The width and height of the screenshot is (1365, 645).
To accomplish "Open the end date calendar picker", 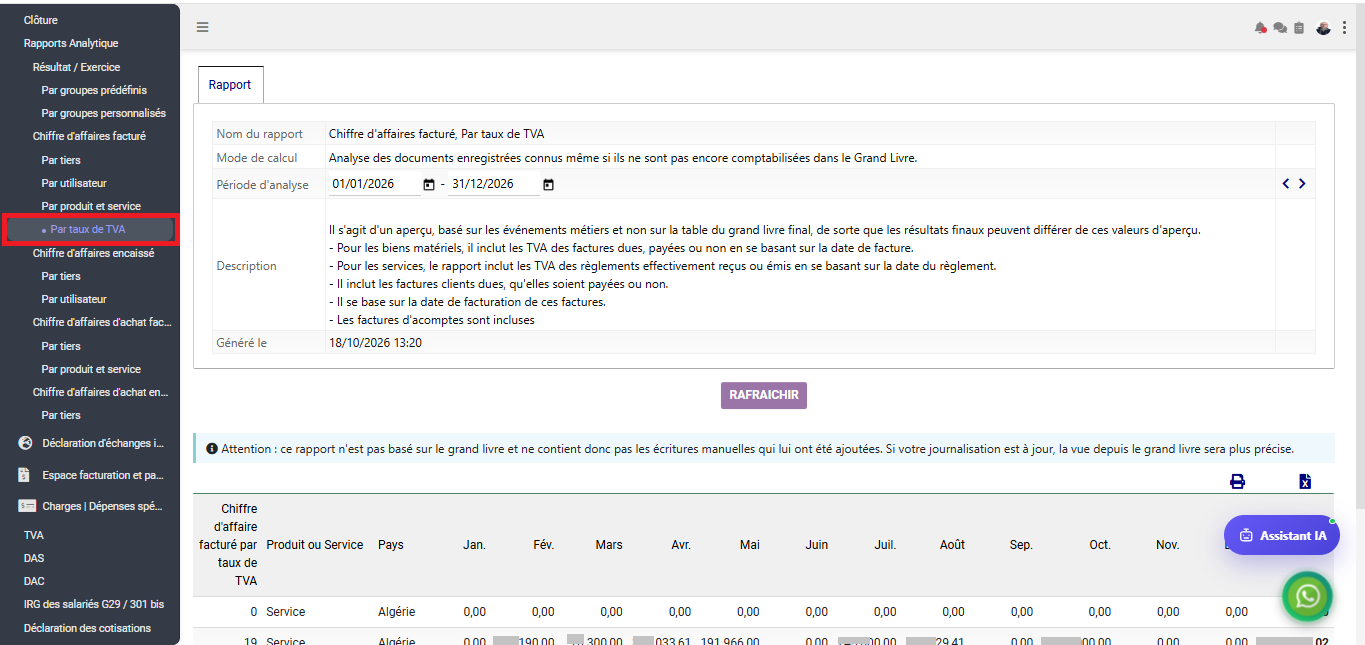I will tap(548, 184).
